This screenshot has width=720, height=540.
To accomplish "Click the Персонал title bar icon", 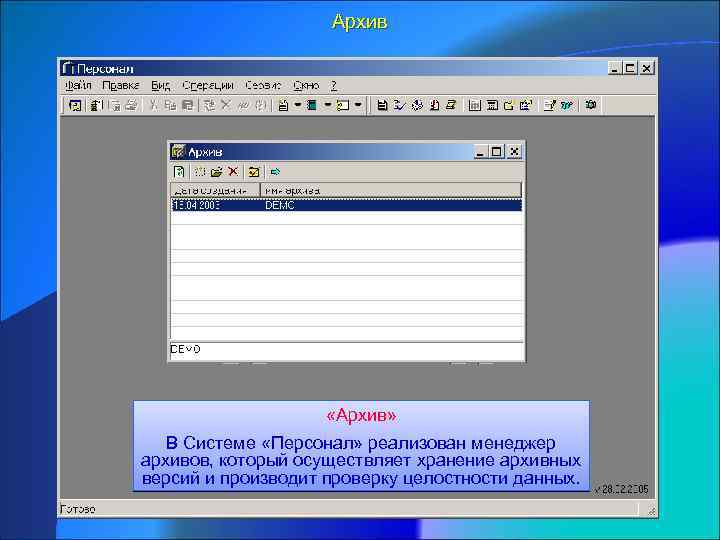I will 68,68.
